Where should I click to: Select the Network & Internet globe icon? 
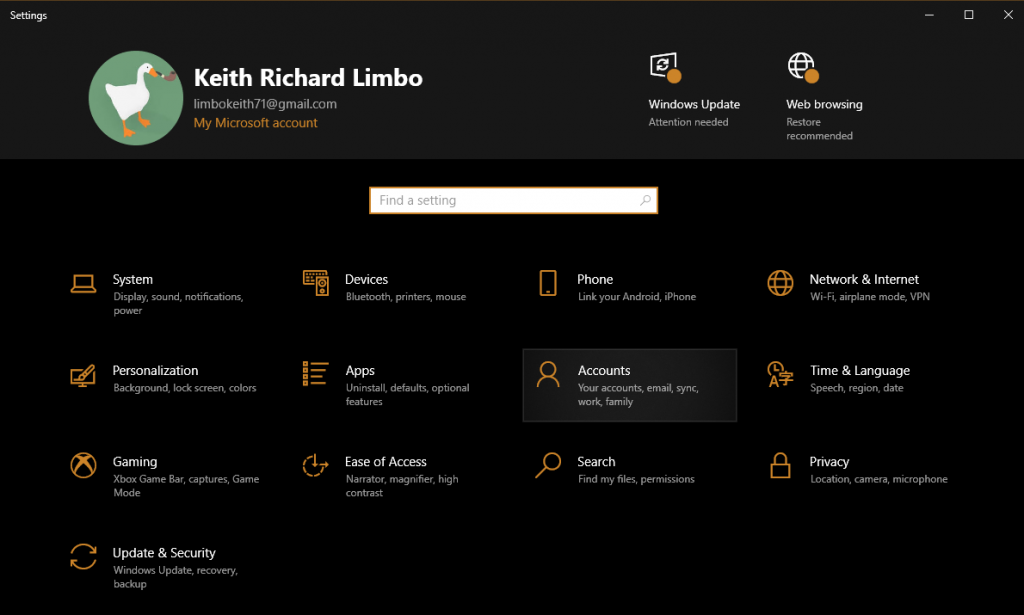pos(780,283)
